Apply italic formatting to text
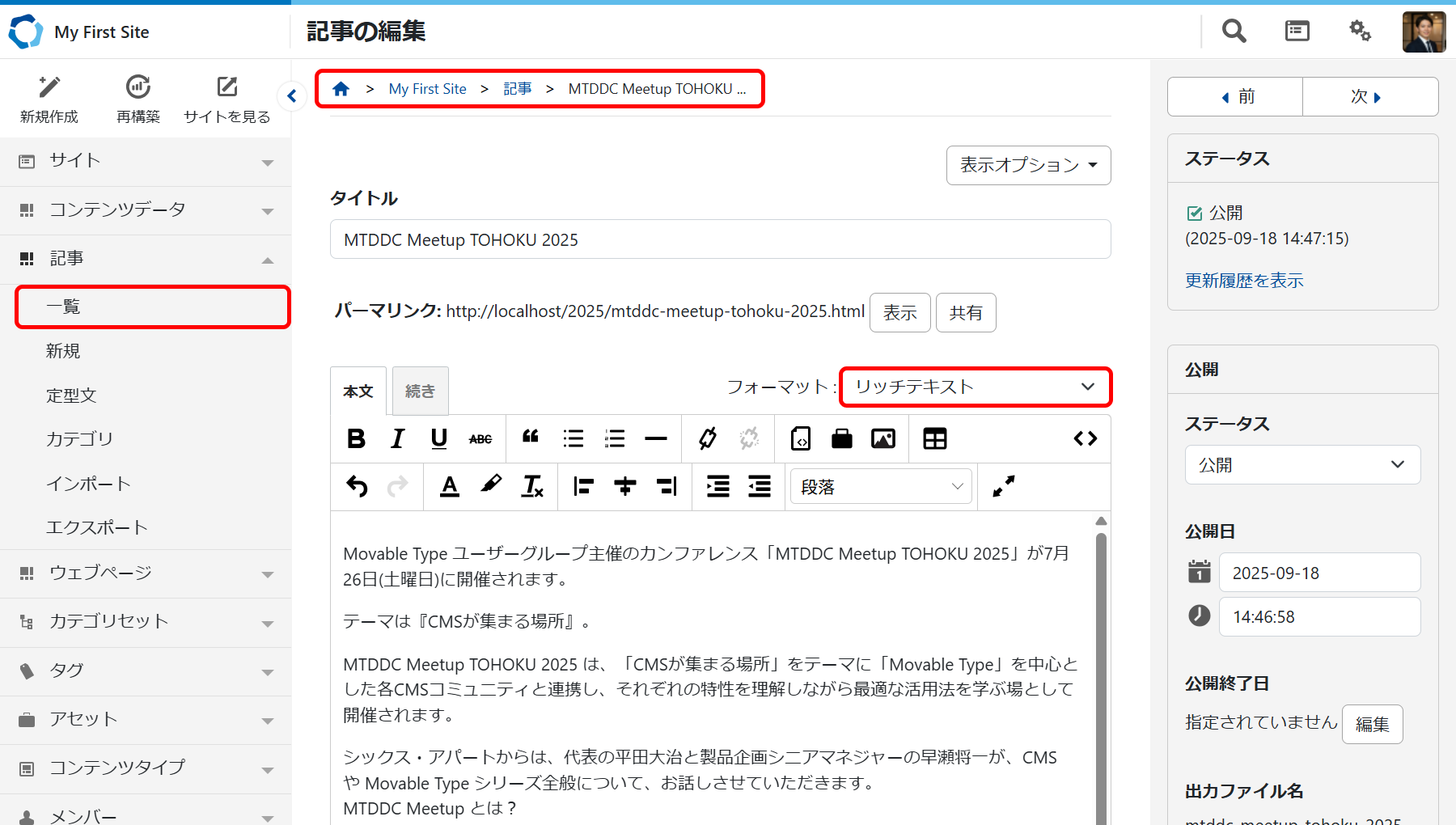 (x=397, y=438)
